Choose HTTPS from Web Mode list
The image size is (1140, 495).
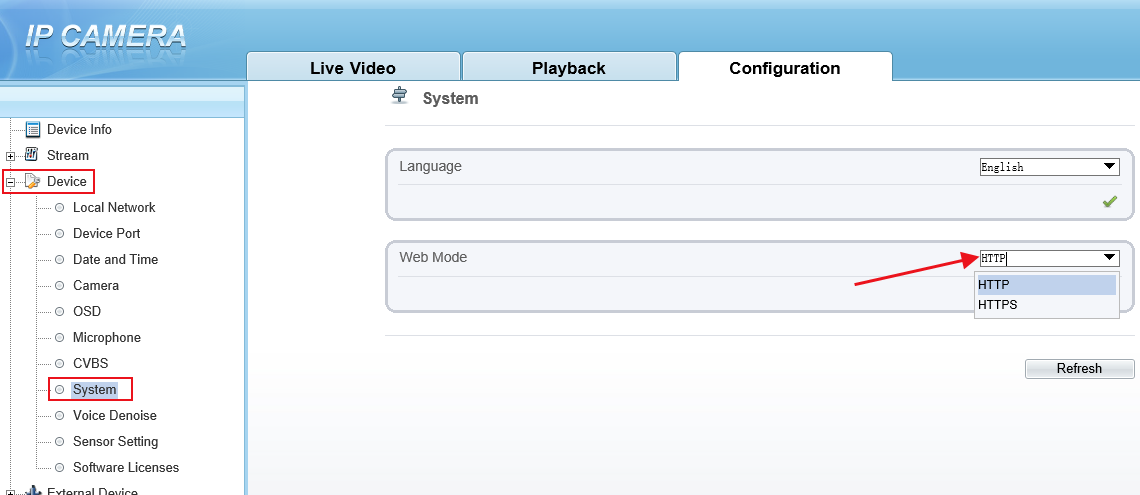[1045, 305]
